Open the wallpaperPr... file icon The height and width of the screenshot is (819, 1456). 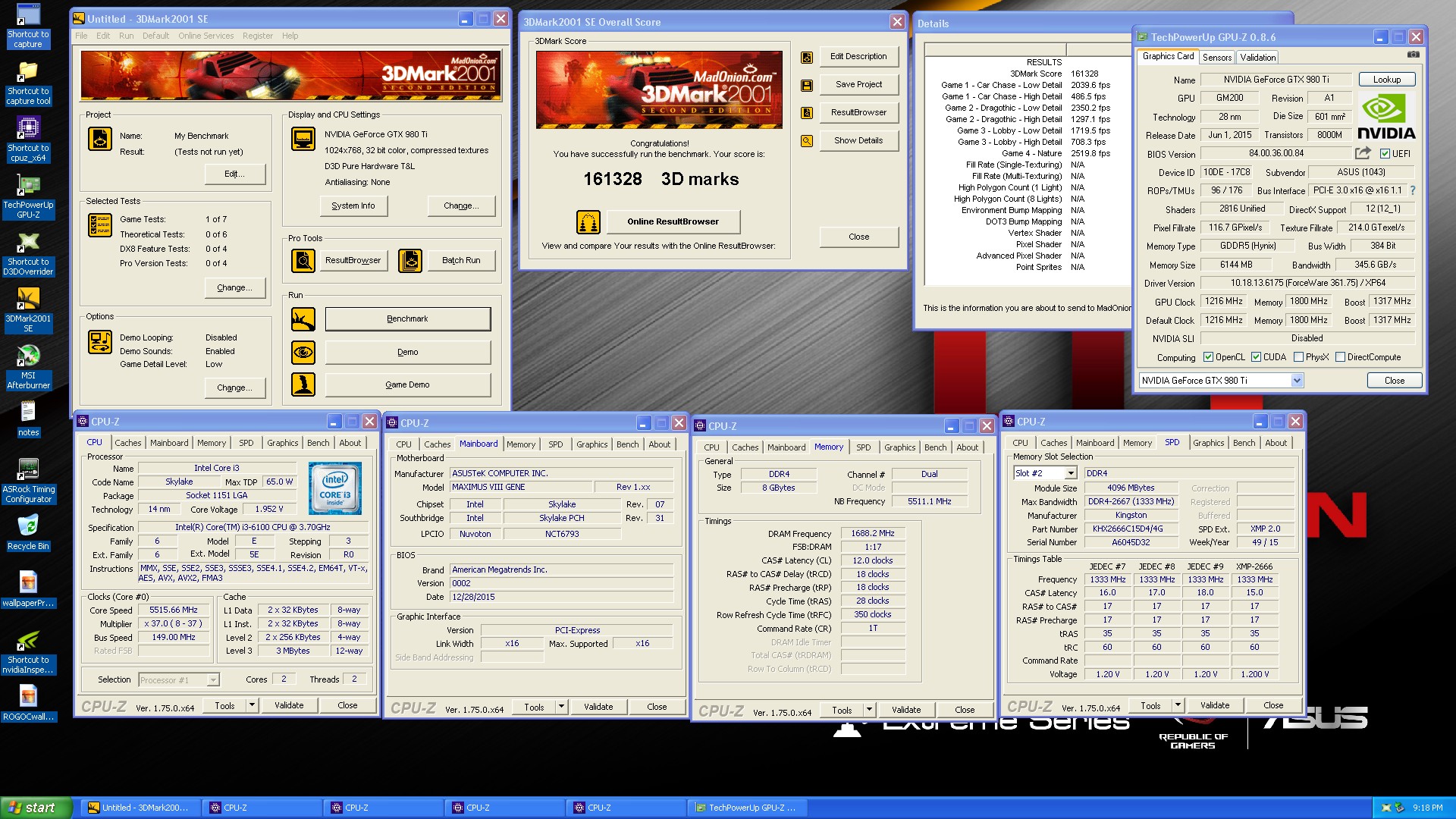(x=28, y=590)
